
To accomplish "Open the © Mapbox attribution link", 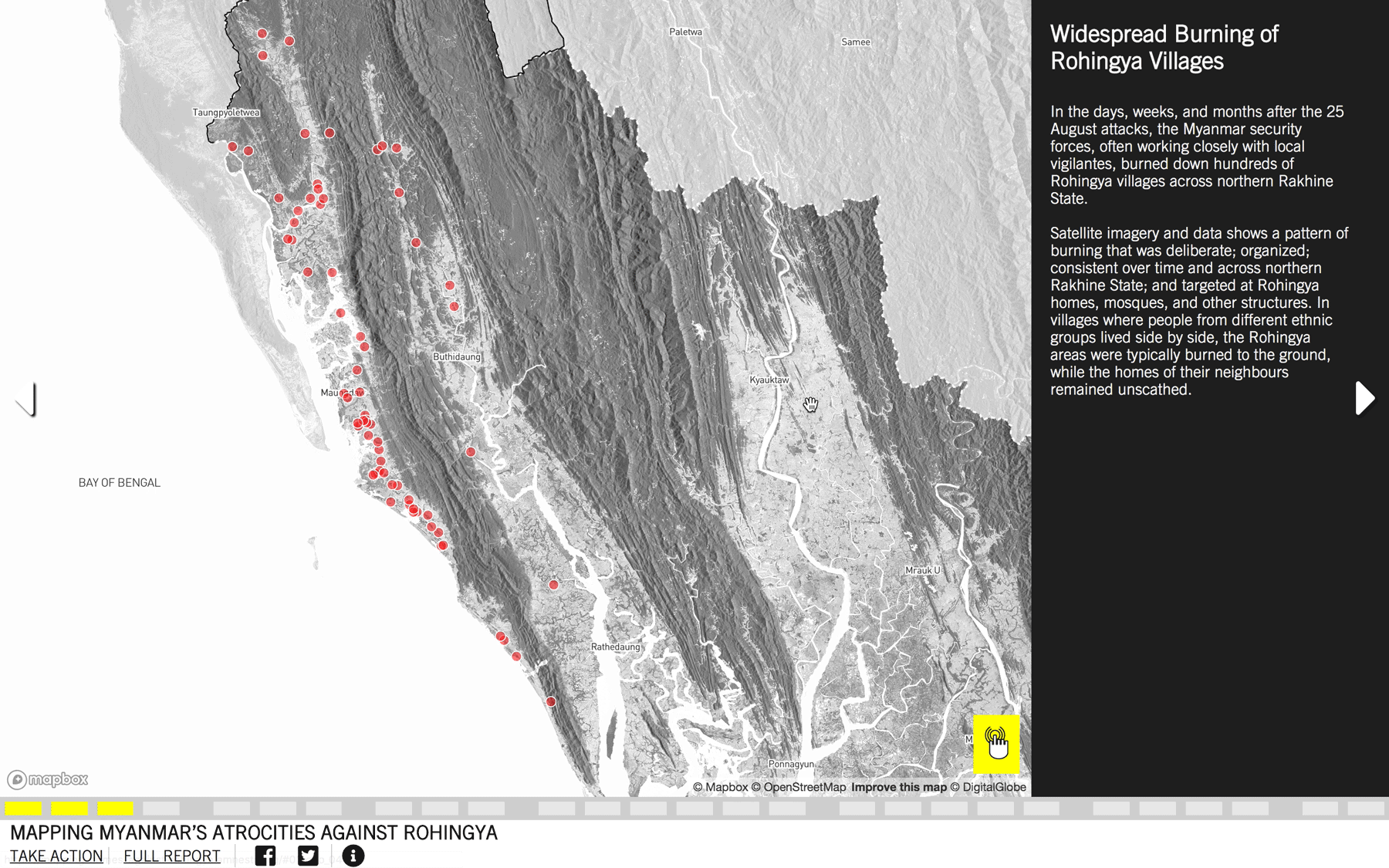I will tap(720, 787).
